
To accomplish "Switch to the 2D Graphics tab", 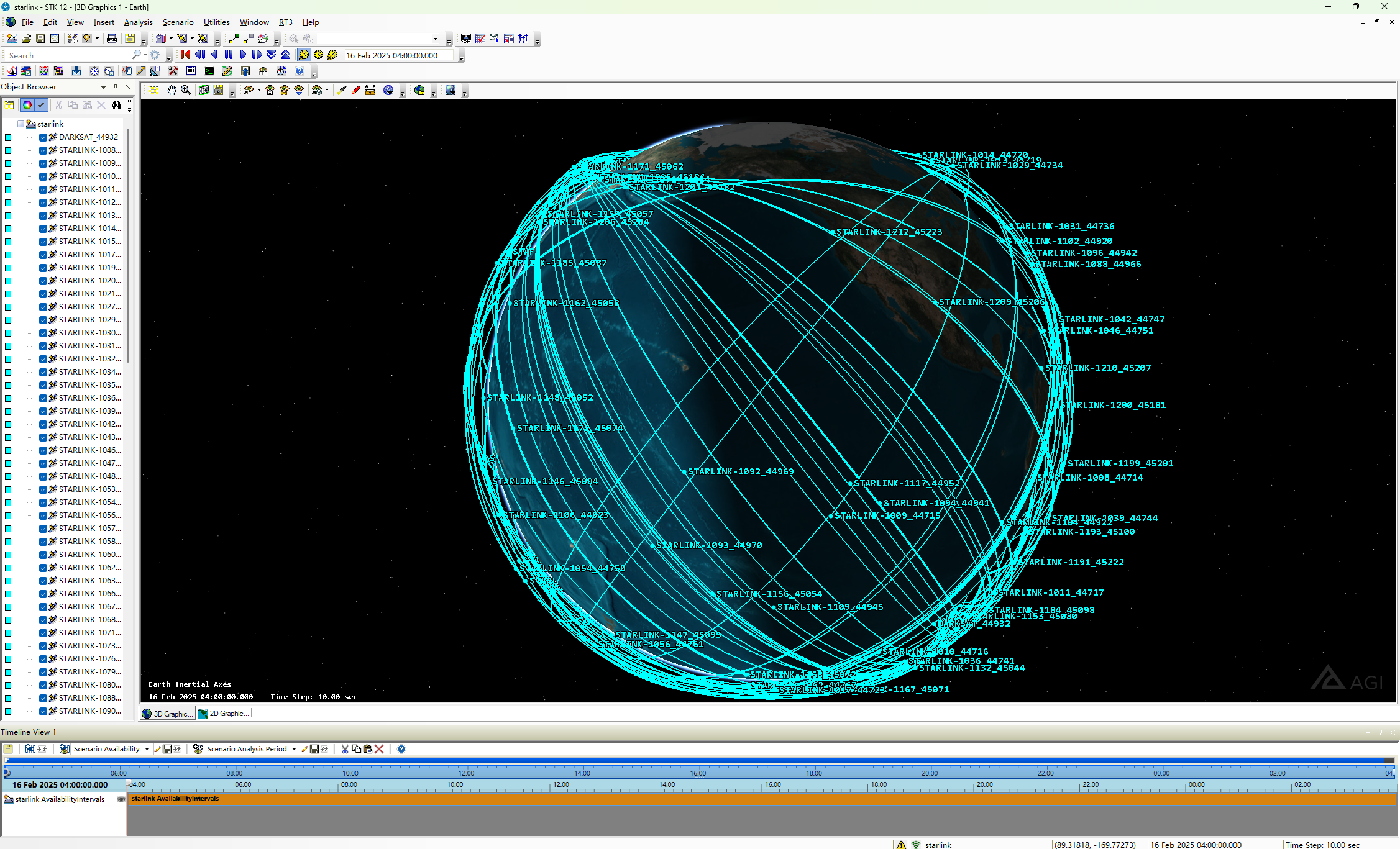I will tap(224, 714).
